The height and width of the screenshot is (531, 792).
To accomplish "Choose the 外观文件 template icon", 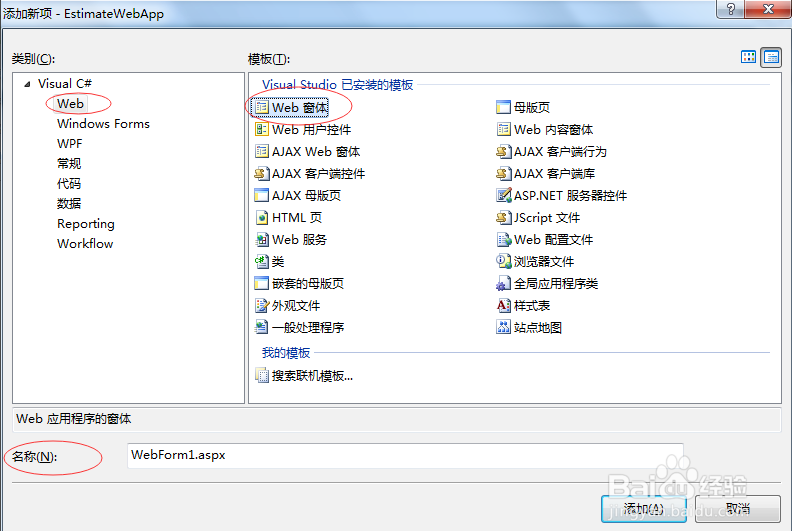I will [262, 305].
